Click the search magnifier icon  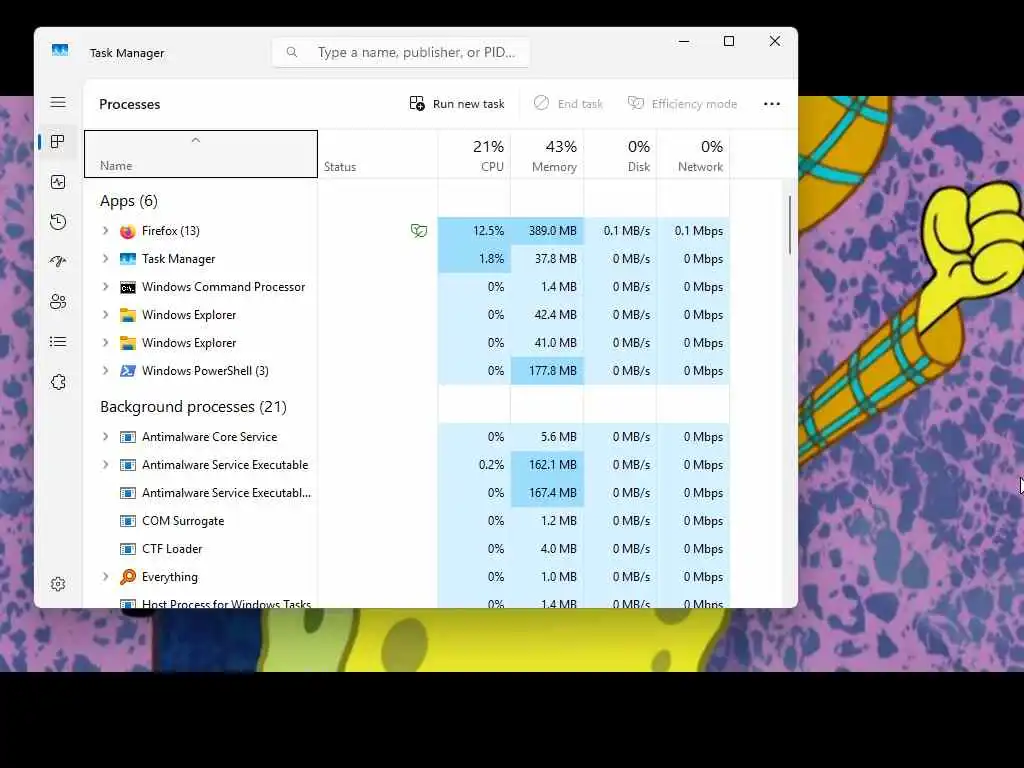pyautogui.click(x=292, y=52)
